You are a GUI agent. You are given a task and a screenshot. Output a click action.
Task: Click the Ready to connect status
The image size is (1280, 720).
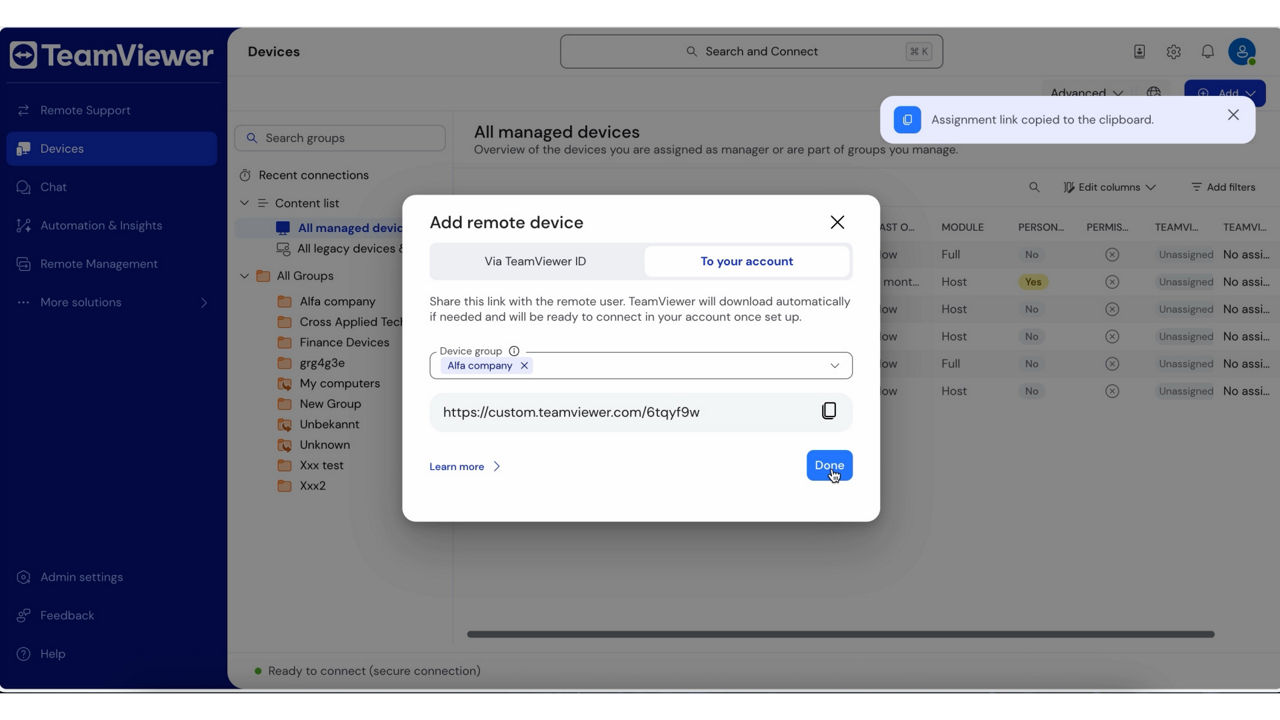point(374,671)
